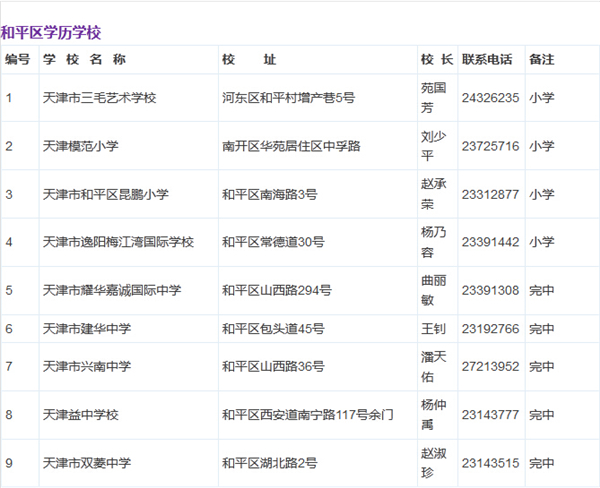Viewport: 600px width, 488px height.
Task: Click the 编号 column header
Action: click(x=18, y=59)
